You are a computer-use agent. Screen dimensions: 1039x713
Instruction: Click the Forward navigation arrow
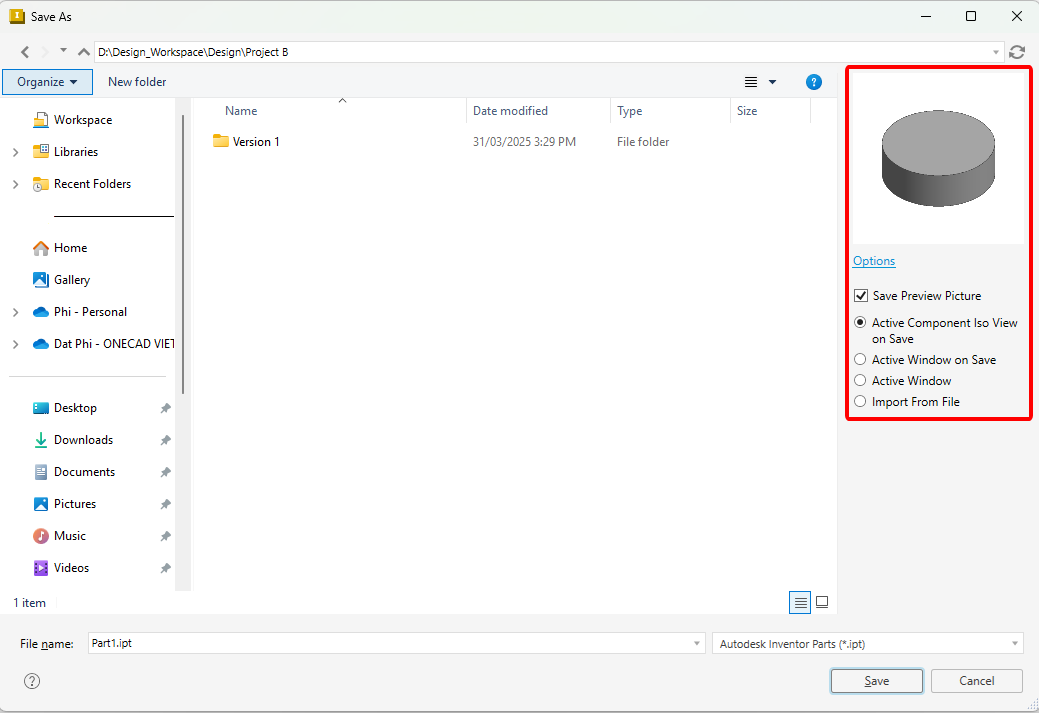coord(45,52)
